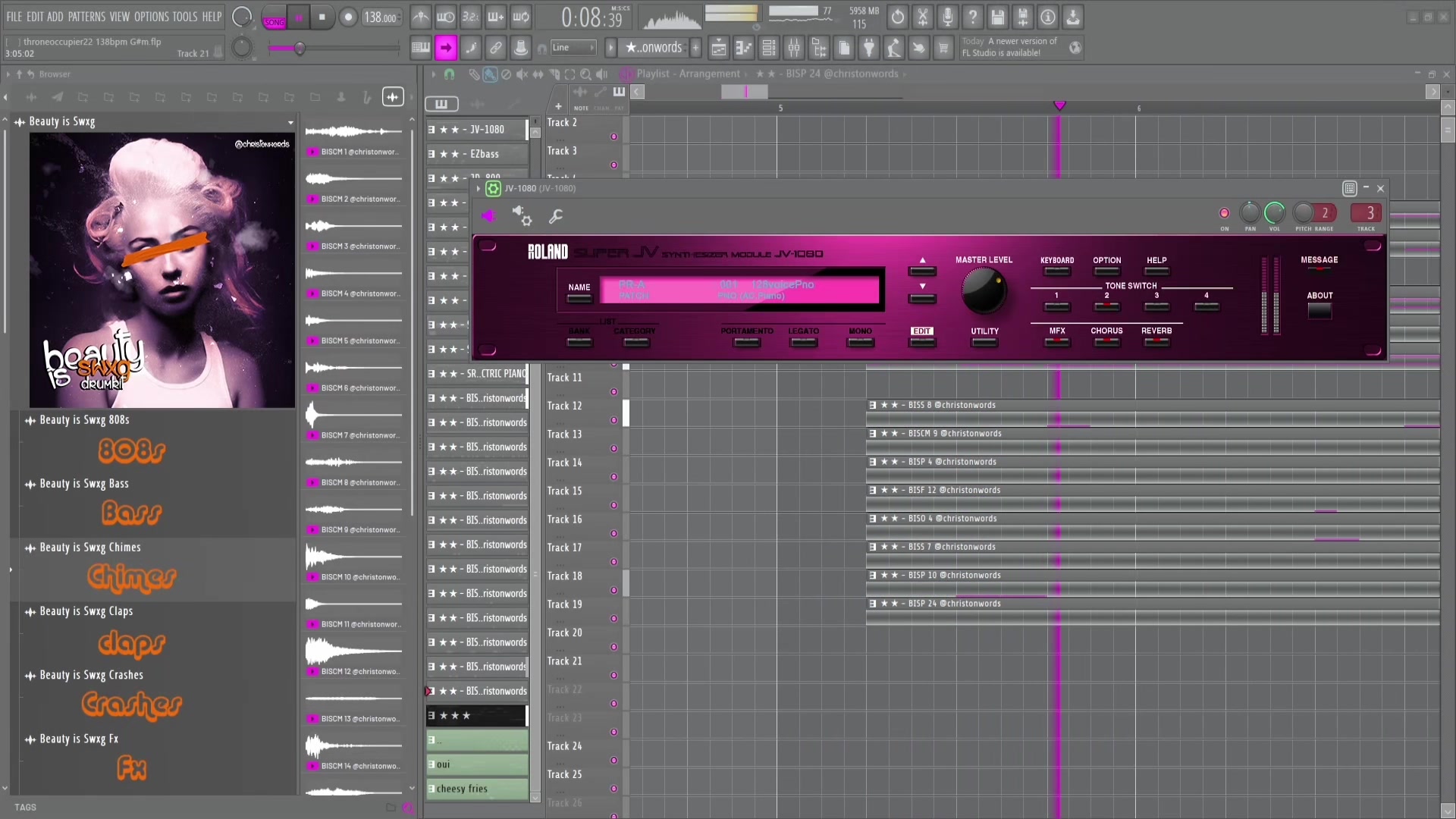The height and width of the screenshot is (819, 1456).
Task: Open JV-1080 plugin wrench settings
Action: coord(556,216)
